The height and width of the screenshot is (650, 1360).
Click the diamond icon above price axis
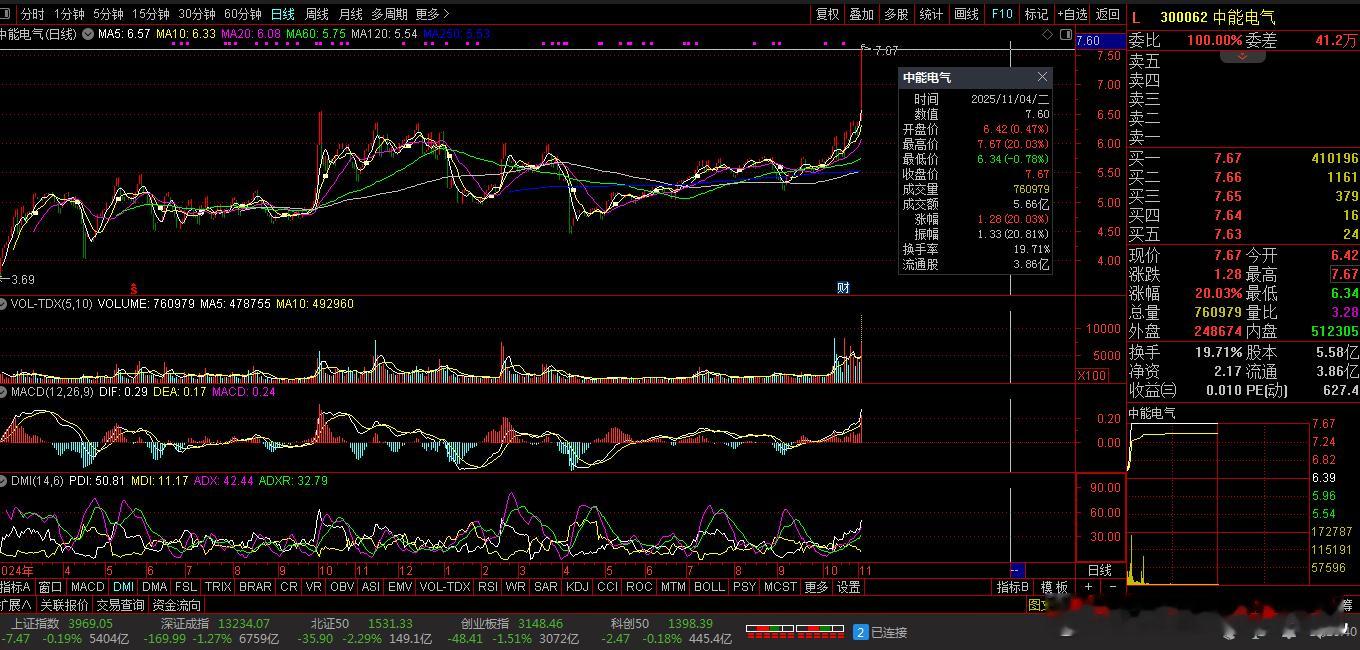(x=1048, y=34)
